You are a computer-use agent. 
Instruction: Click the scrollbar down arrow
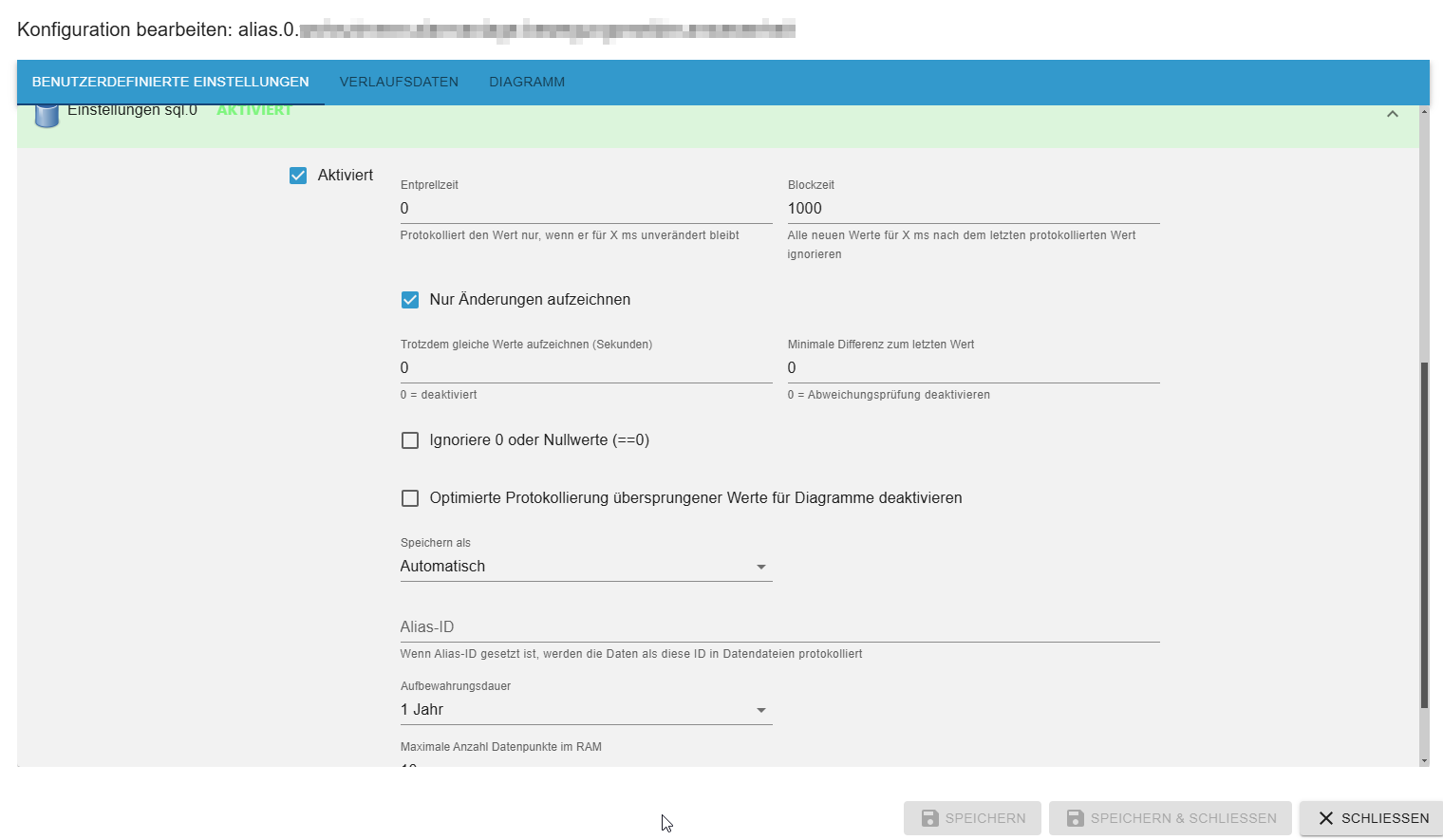[x=1424, y=761]
